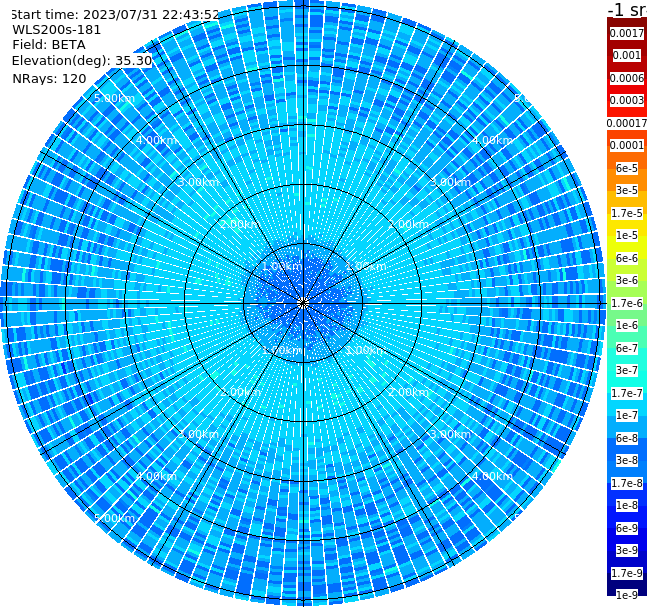The image size is (647, 607).
Task: Select the 6e-8 colorbar value
Action: [x=627, y=438]
